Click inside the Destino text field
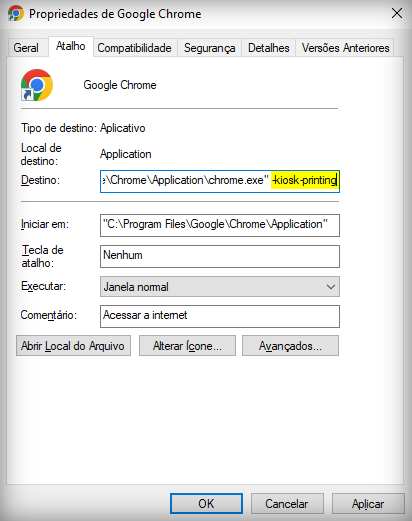This screenshot has width=412, height=521. coord(220,181)
